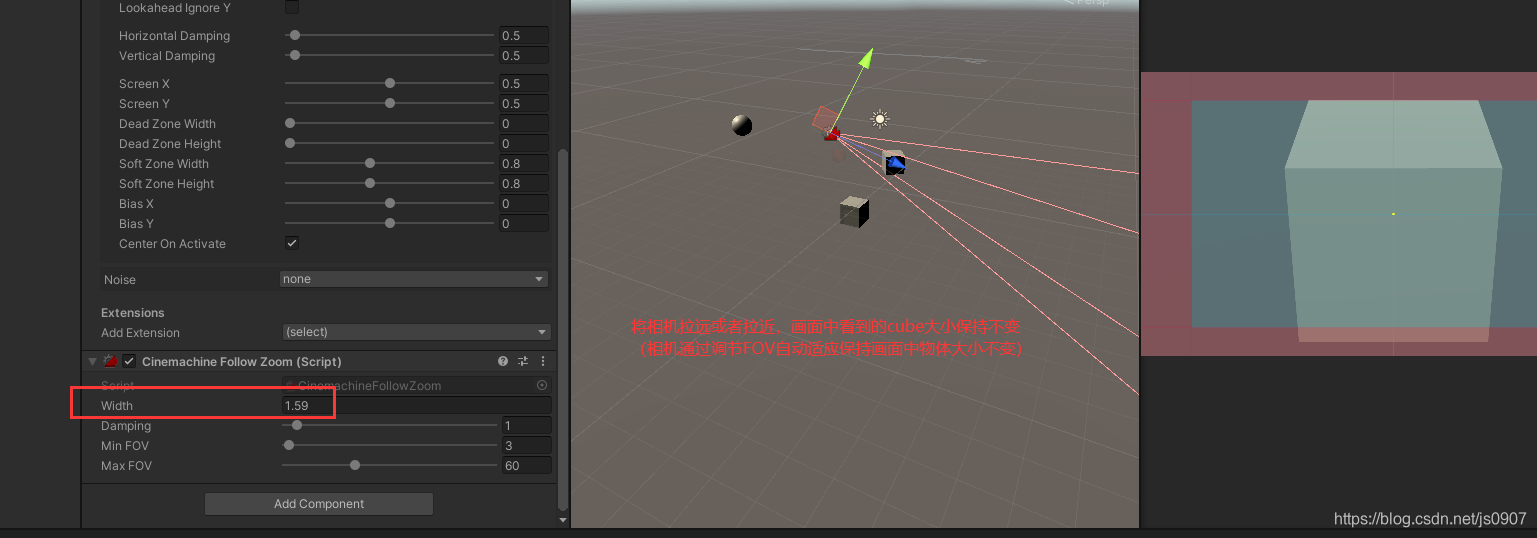Open help for Cinemachine Follow Zoom component
The height and width of the screenshot is (538, 1537).
(x=503, y=361)
